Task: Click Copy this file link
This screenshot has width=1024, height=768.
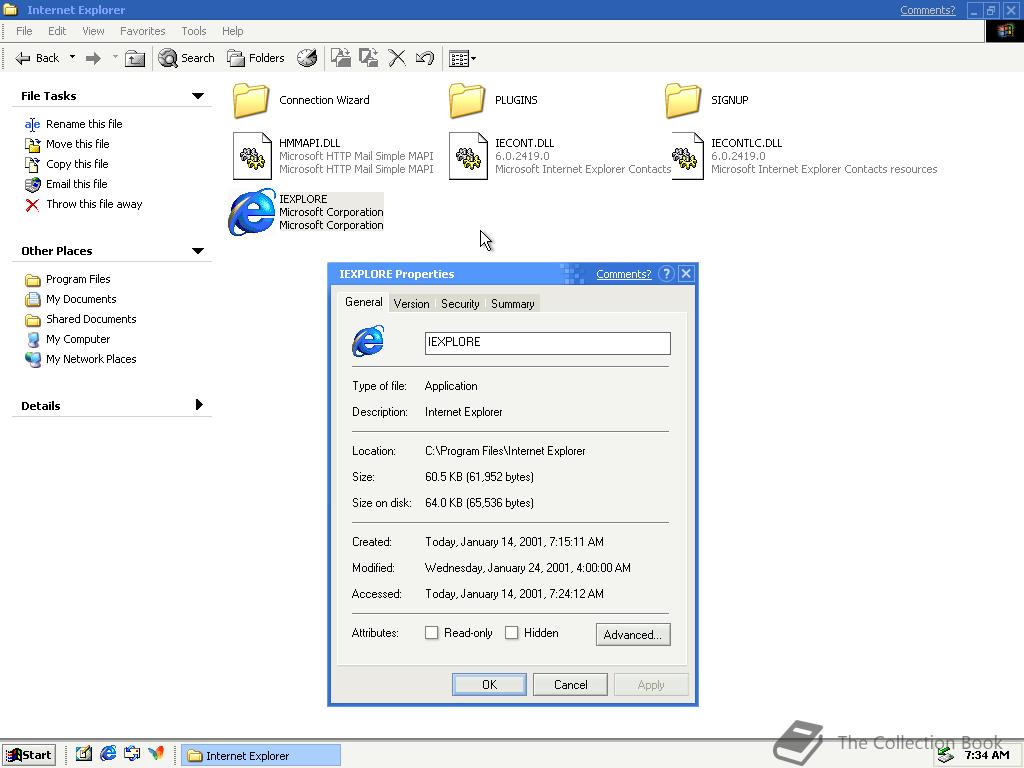Action: click(x=77, y=164)
